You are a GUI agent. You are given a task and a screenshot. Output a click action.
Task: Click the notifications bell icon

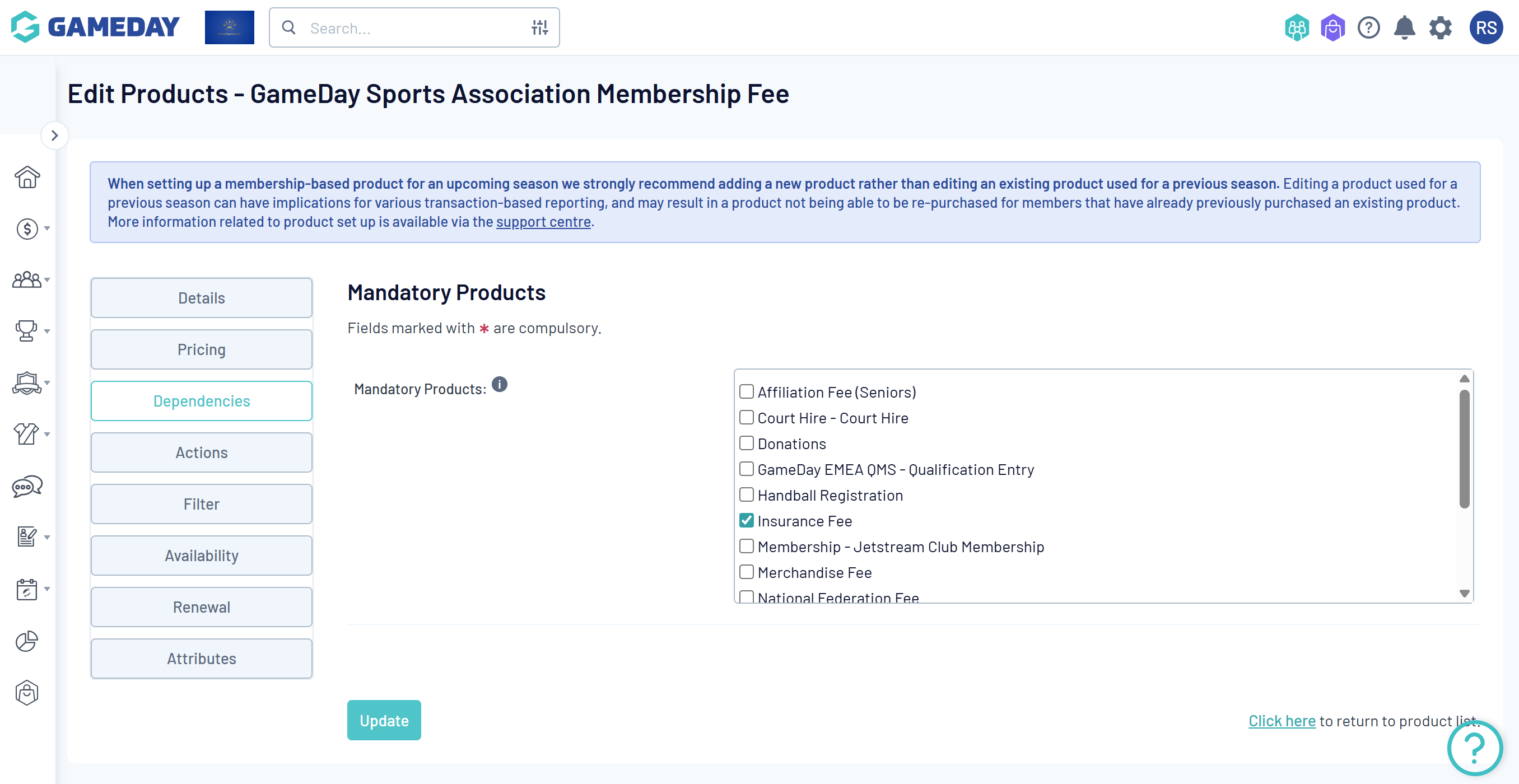pos(1404,27)
